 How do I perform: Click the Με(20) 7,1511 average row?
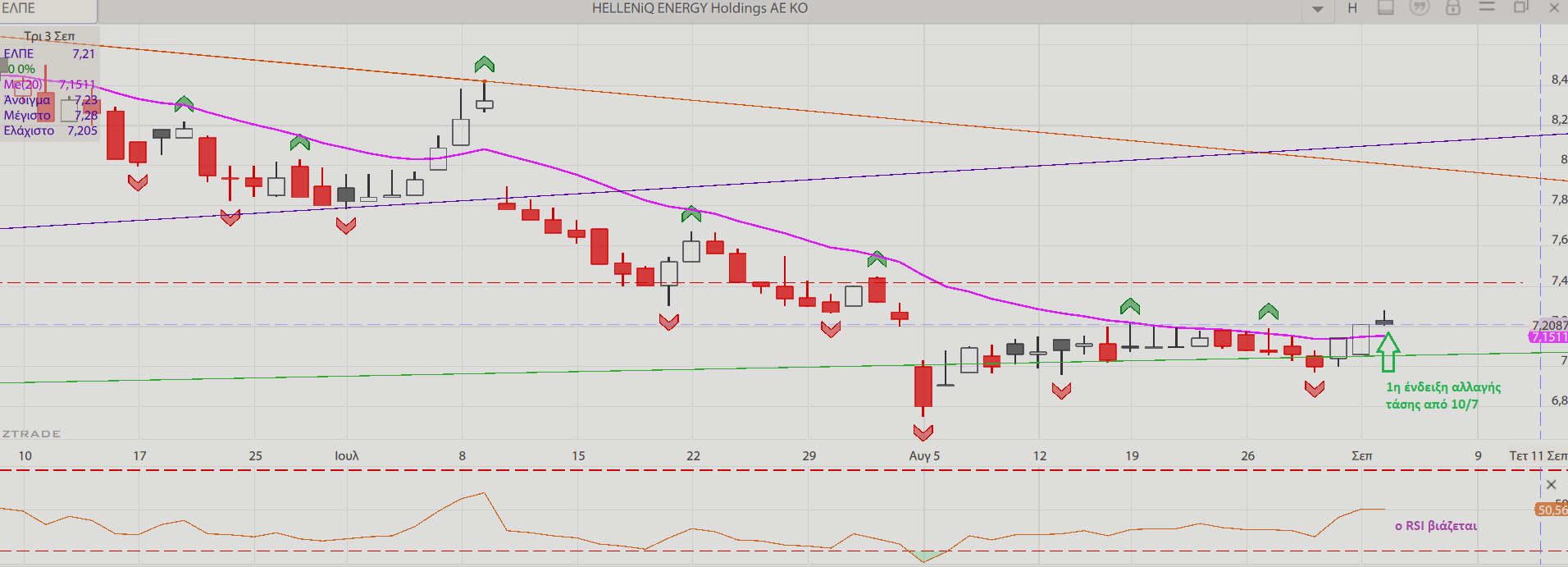(x=49, y=85)
